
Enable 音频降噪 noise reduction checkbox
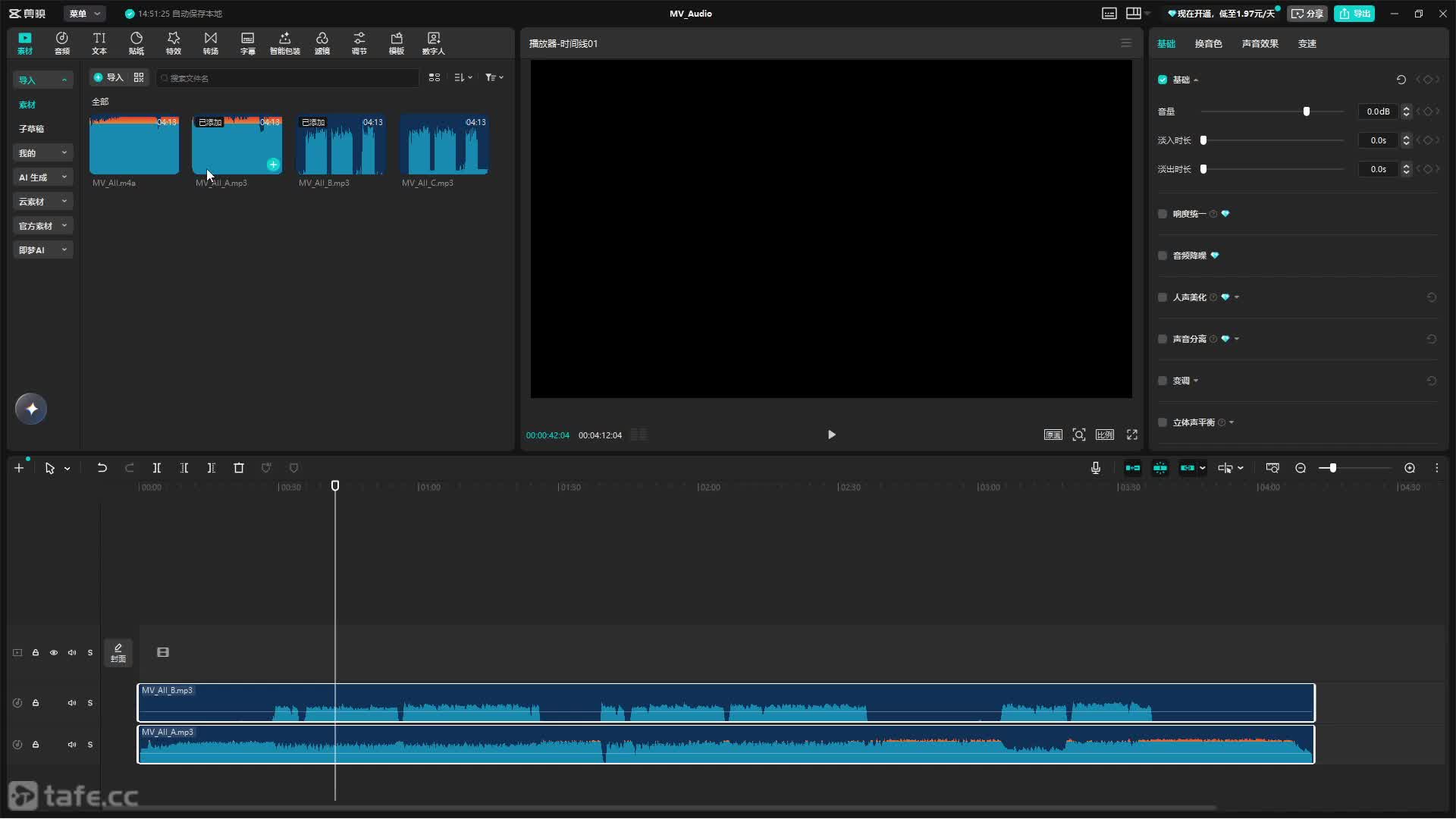1163,256
